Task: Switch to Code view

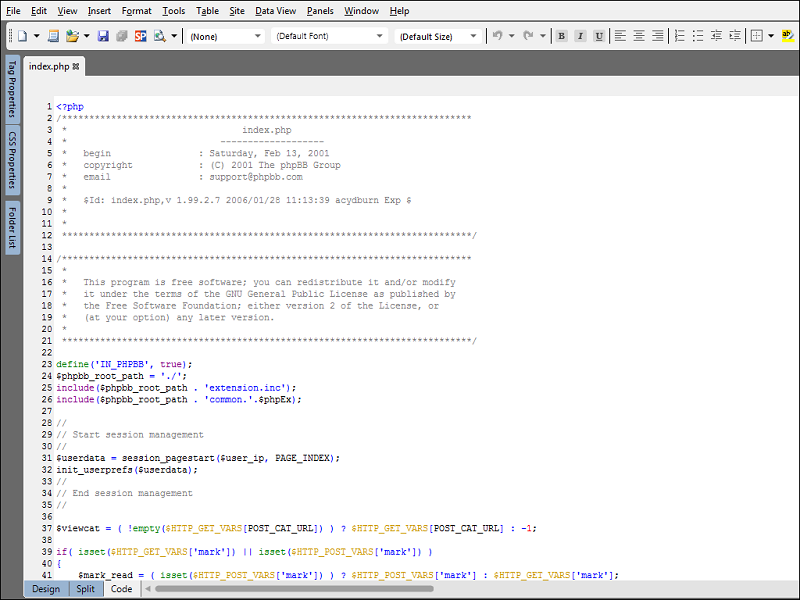Action: (121, 589)
